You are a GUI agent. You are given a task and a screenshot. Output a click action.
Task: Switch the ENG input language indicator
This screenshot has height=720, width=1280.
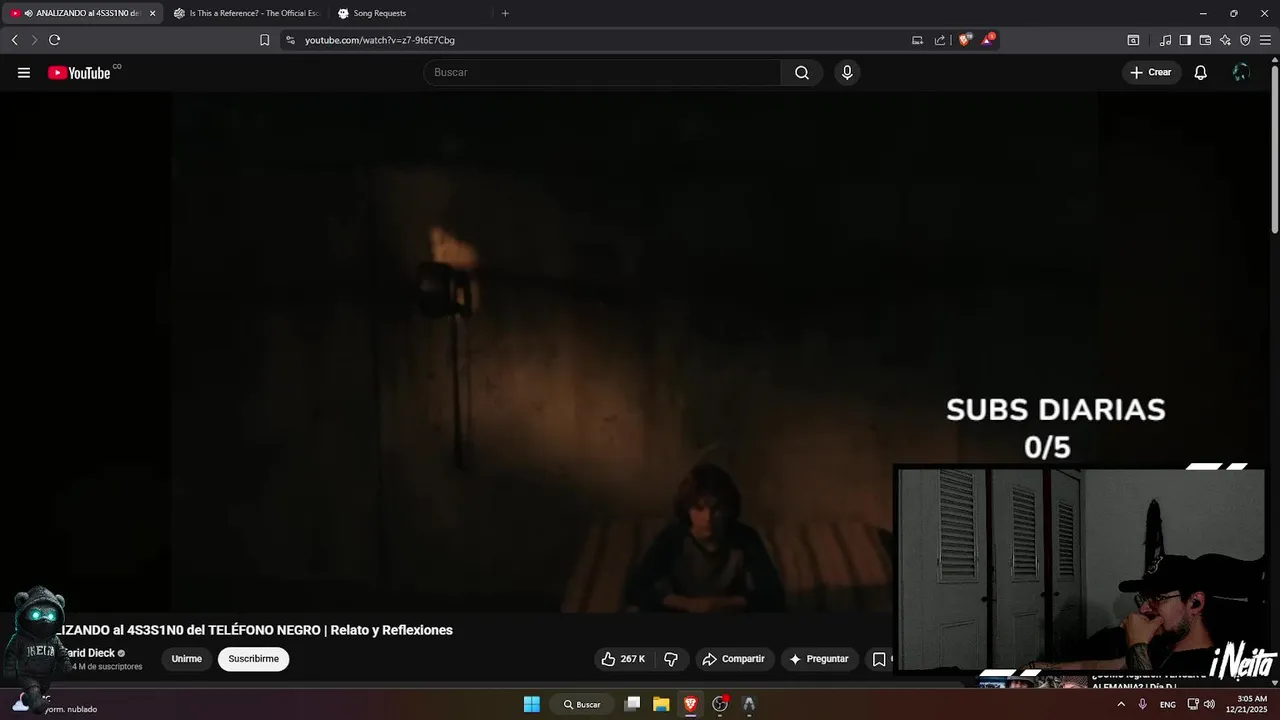click(1168, 705)
